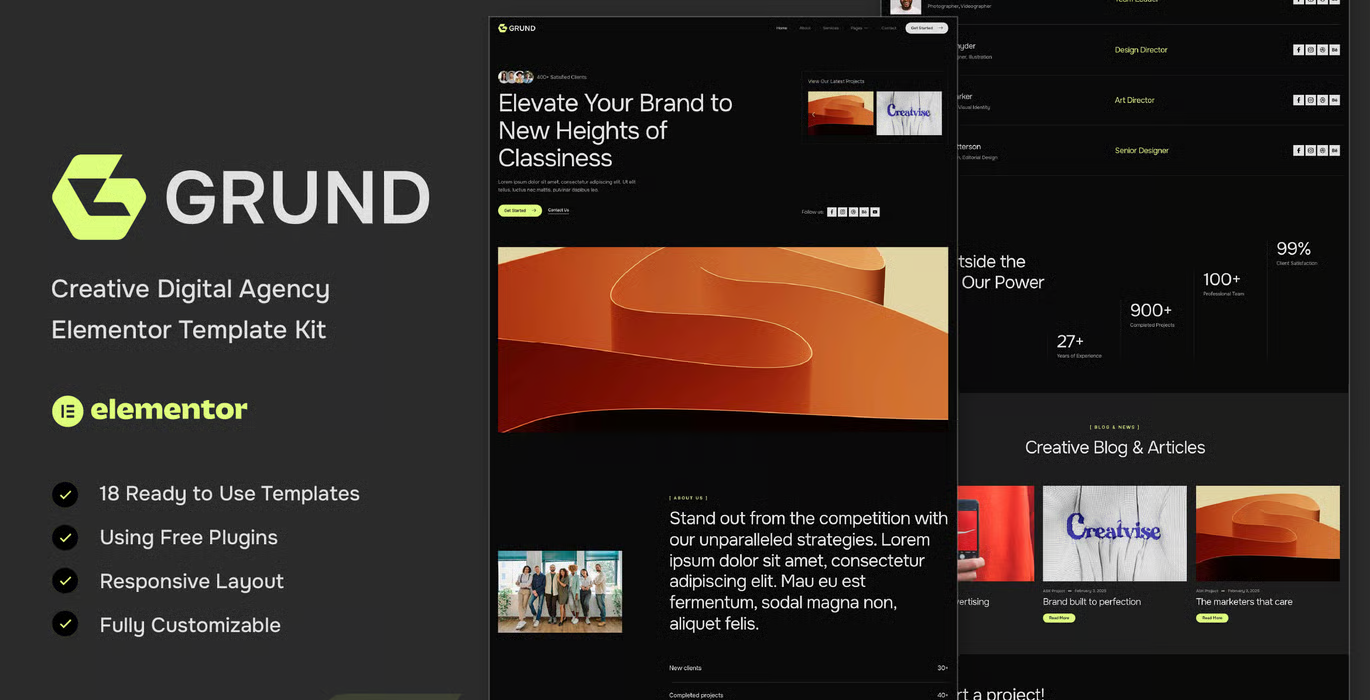
Task: Click the team group photo thumbnail
Action: [560, 591]
